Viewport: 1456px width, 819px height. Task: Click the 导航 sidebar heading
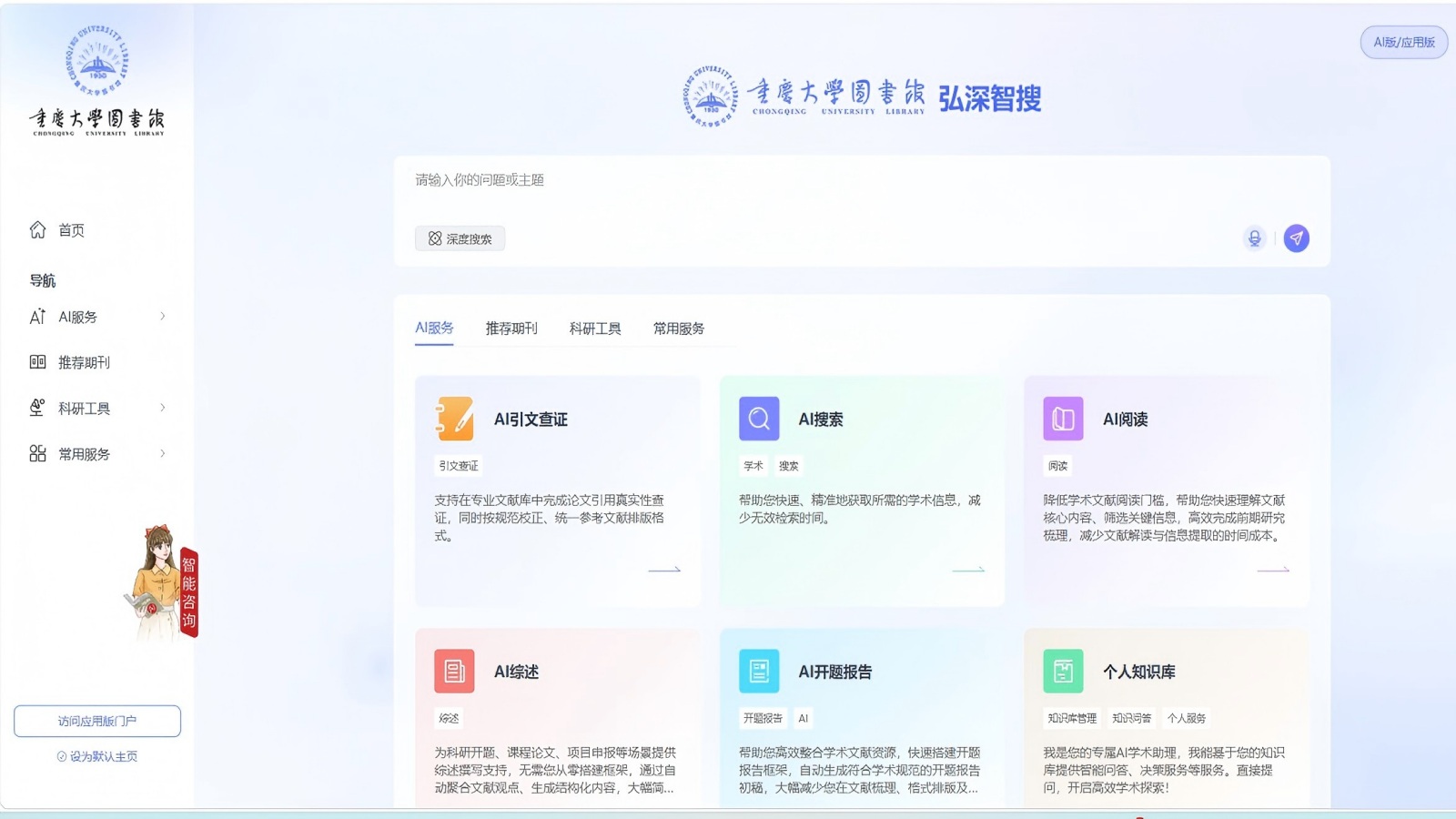click(43, 280)
